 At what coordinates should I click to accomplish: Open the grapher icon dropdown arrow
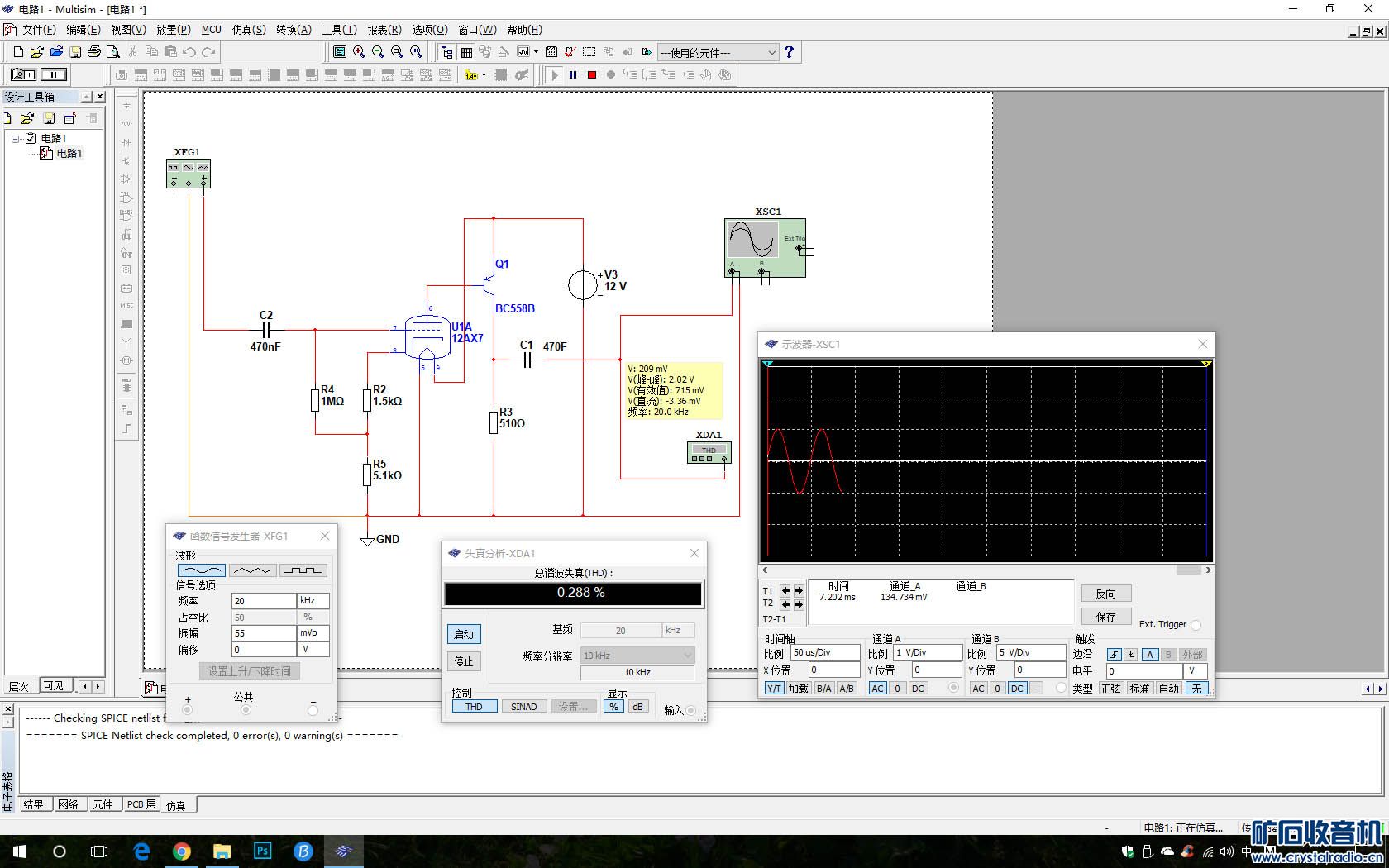click(536, 52)
